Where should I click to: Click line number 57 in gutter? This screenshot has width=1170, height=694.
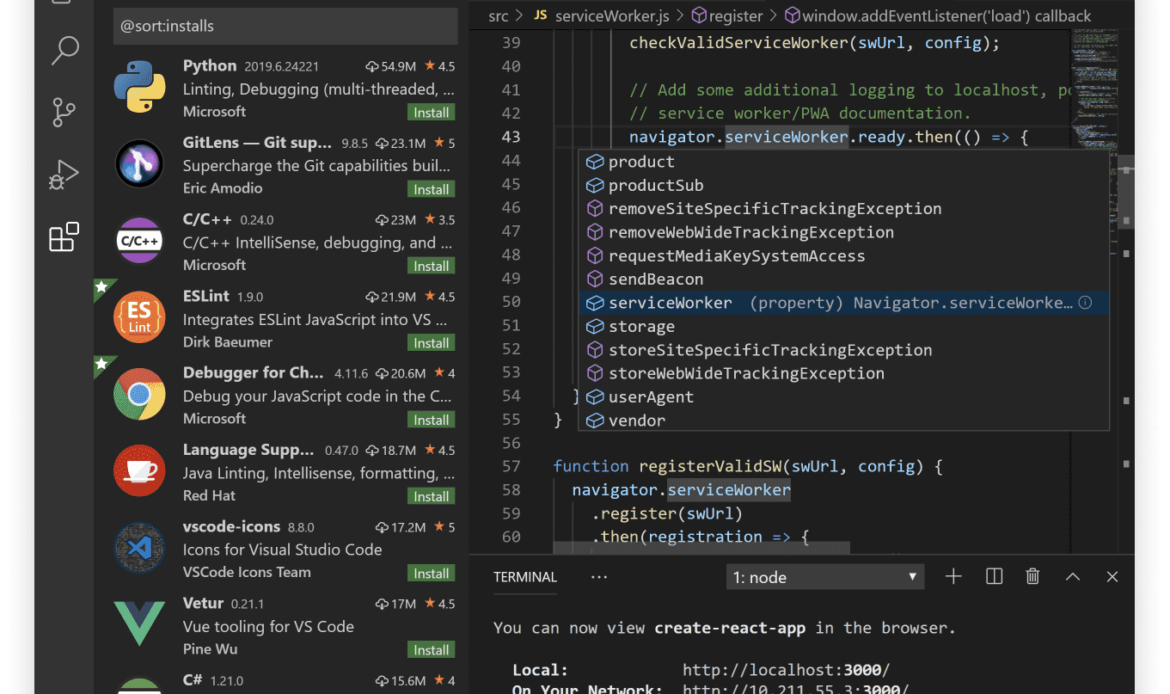pyautogui.click(x=511, y=466)
